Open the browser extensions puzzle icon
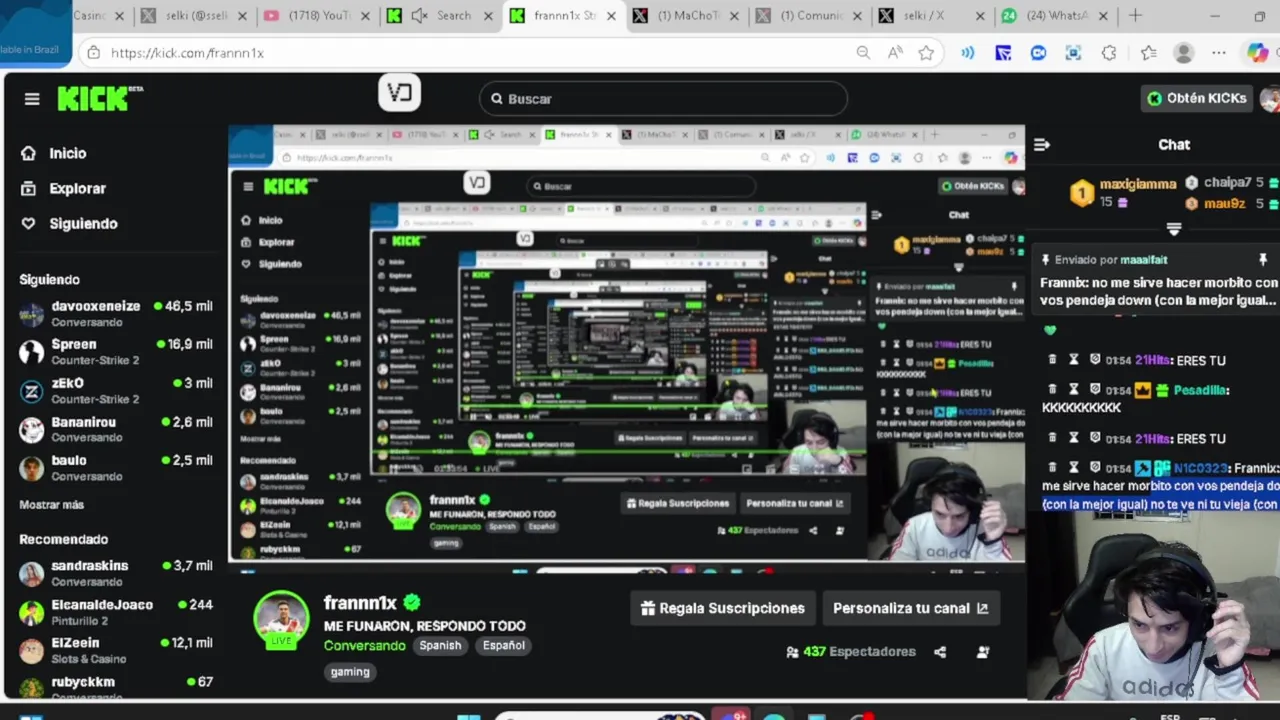1280x720 pixels. (1109, 53)
